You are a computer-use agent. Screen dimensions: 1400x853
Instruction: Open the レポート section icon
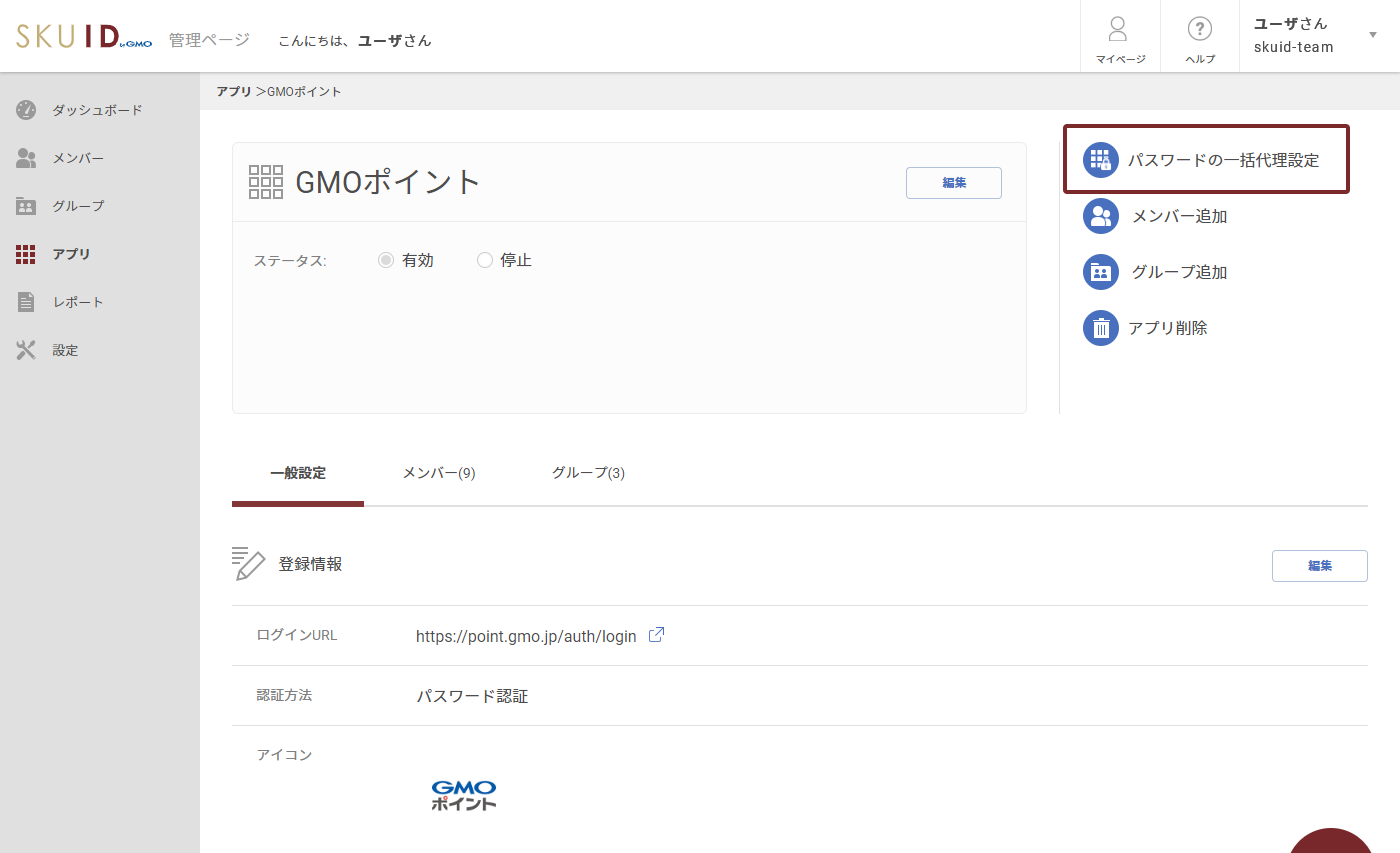point(27,301)
